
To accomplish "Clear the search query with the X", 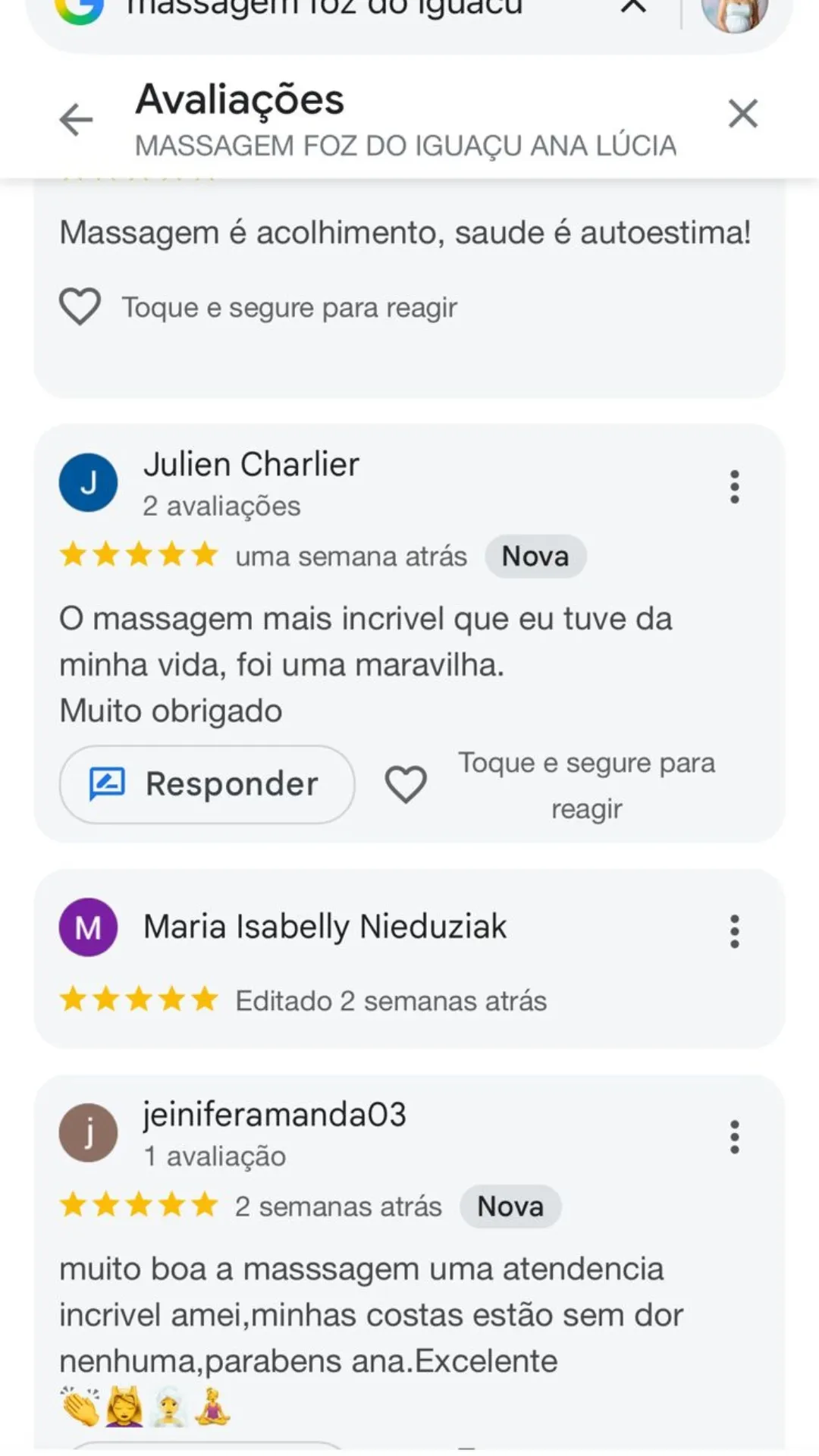I will pos(633,8).
